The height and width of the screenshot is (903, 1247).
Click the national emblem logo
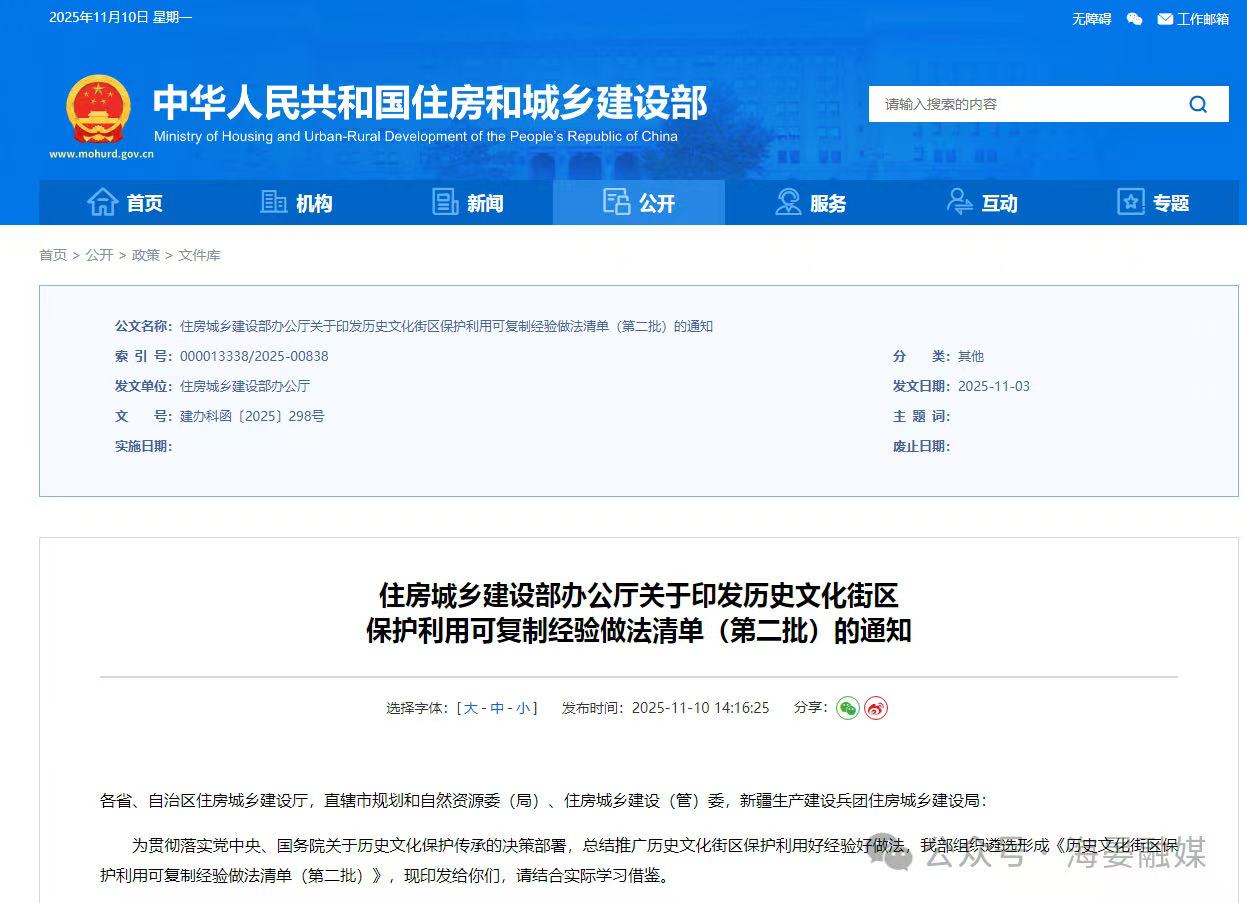(98, 110)
